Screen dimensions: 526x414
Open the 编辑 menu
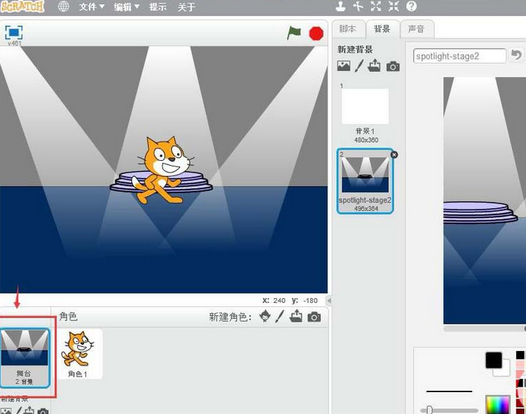[126, 7]
